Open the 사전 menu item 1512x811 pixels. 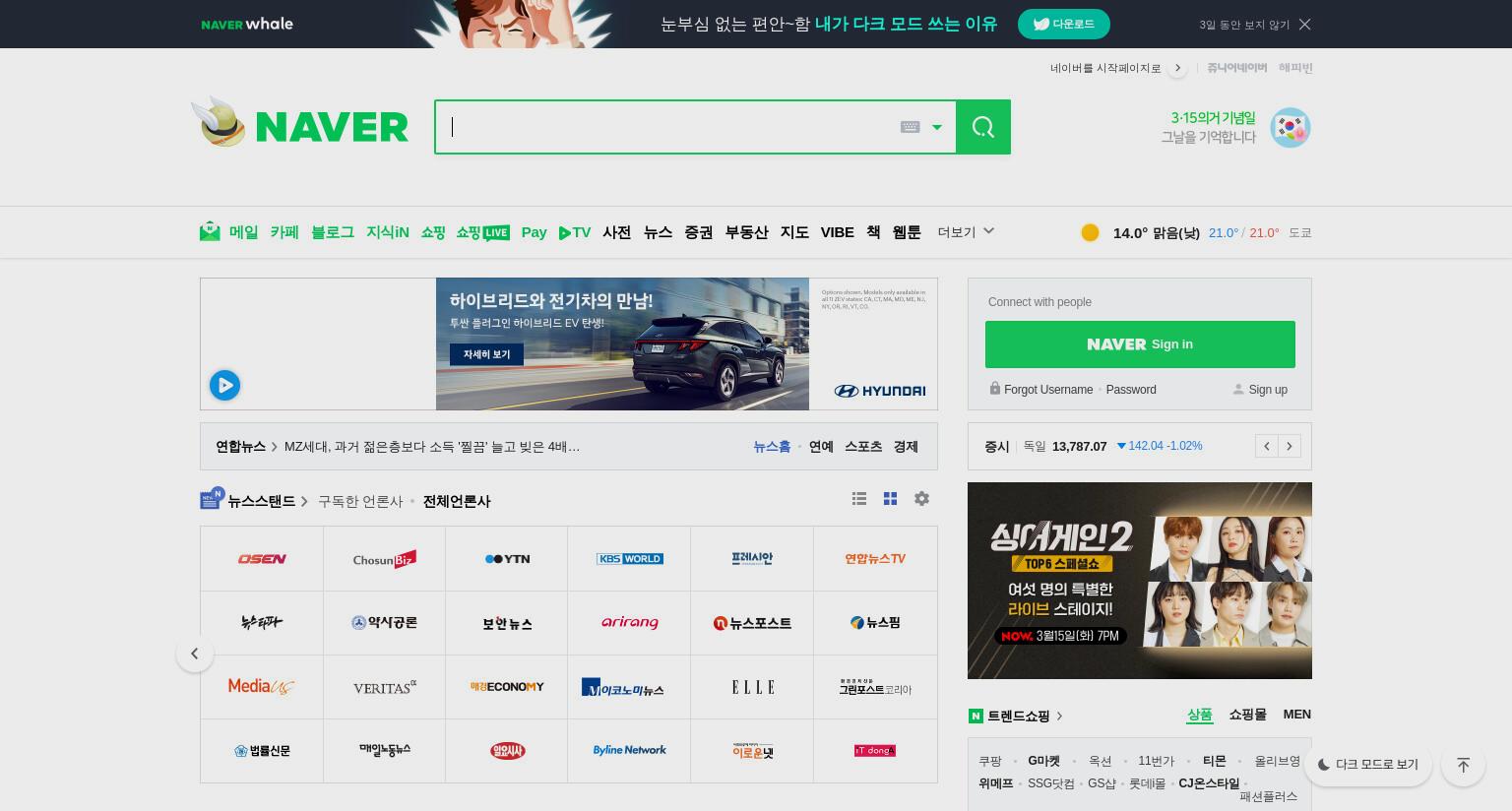click(617, 232)
